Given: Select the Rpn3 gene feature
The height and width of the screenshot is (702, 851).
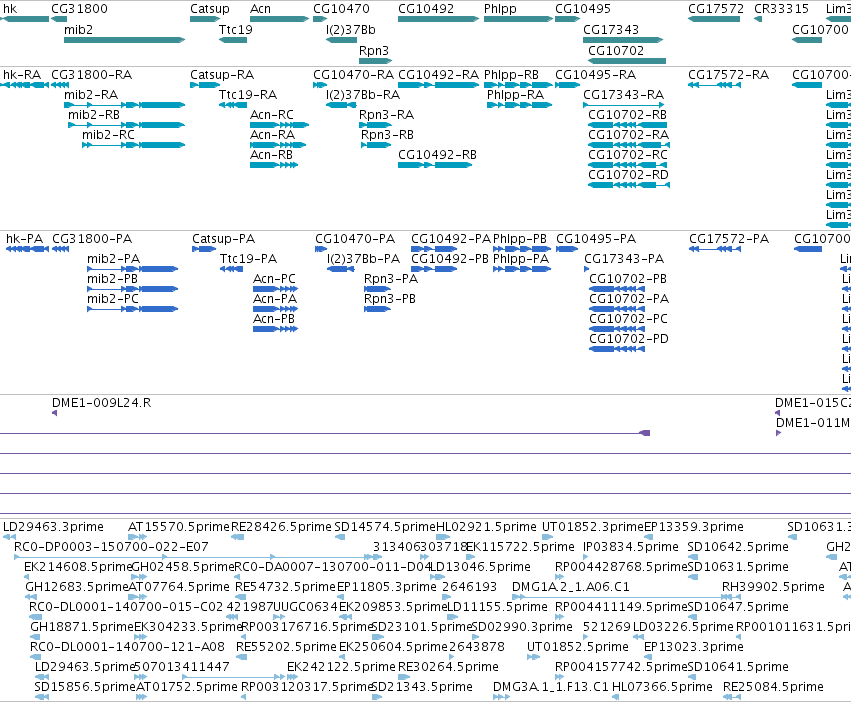Looking at the screenshot, I should coord(374,61).
